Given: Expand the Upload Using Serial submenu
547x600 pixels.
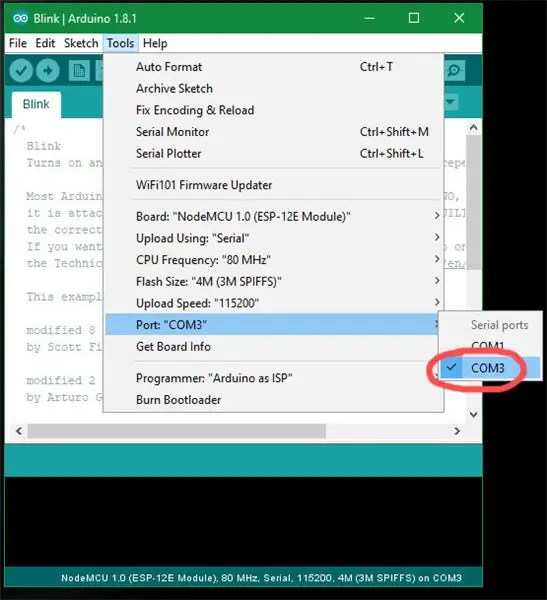Looking at the screenshot, I should [x=273, y=238].
